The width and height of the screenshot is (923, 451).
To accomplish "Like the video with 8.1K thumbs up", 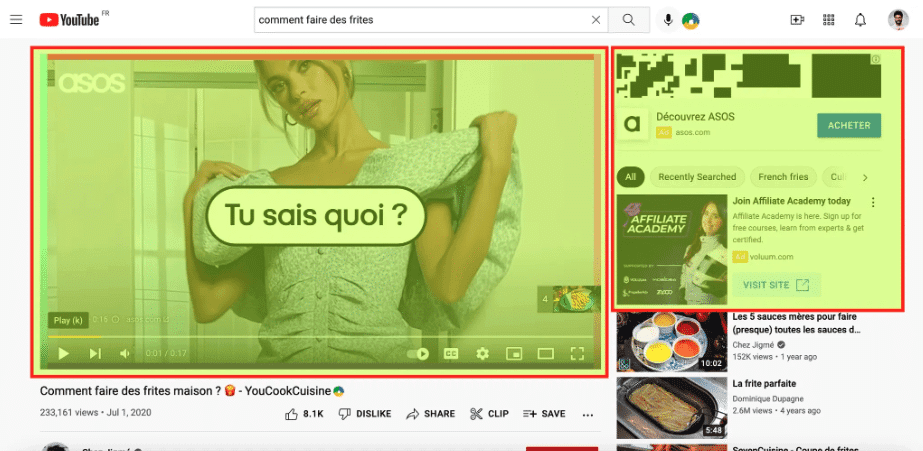I will click(304, 414).
